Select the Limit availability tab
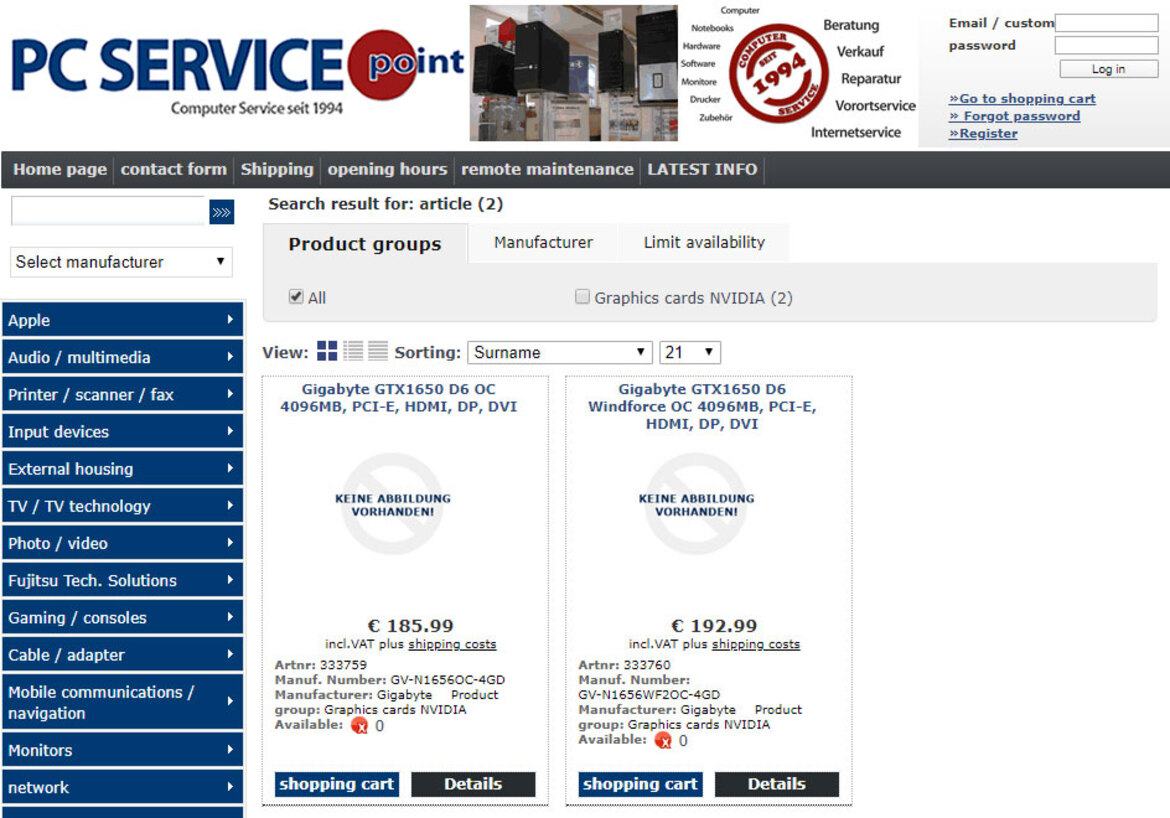Viewport: 1170px width, 818px height. pos(704,243)
